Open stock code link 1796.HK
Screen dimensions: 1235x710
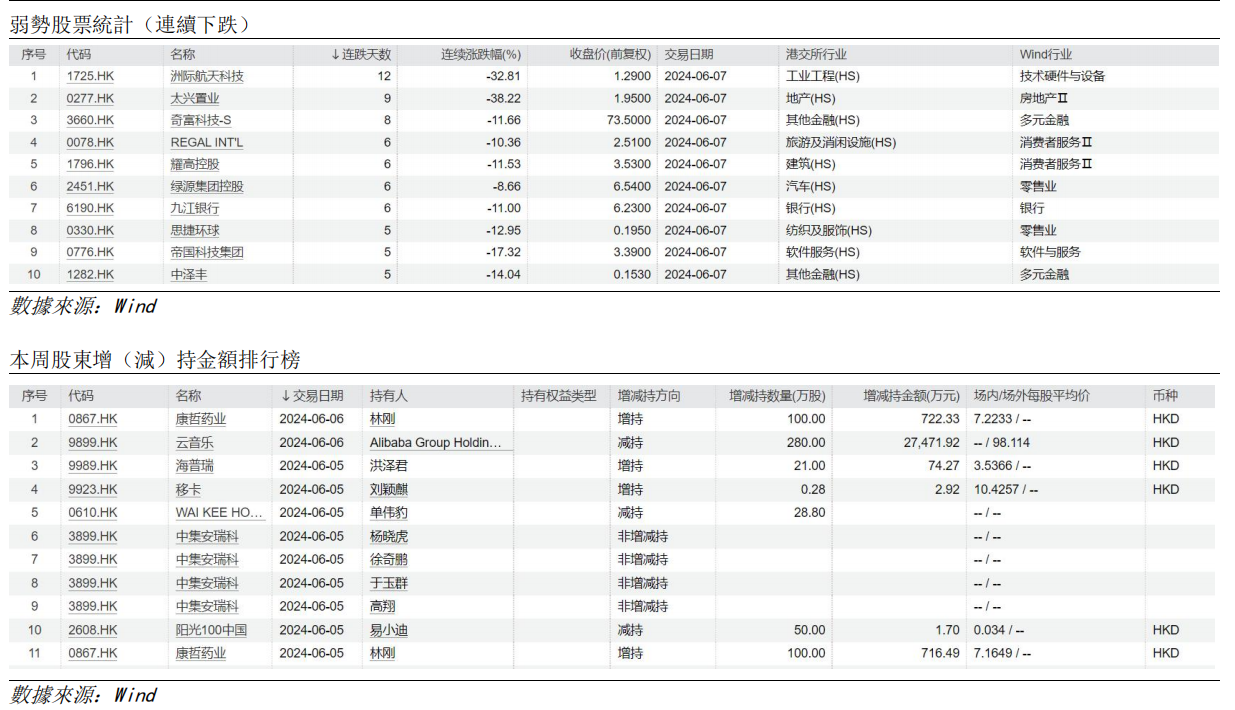pos(90,164)
